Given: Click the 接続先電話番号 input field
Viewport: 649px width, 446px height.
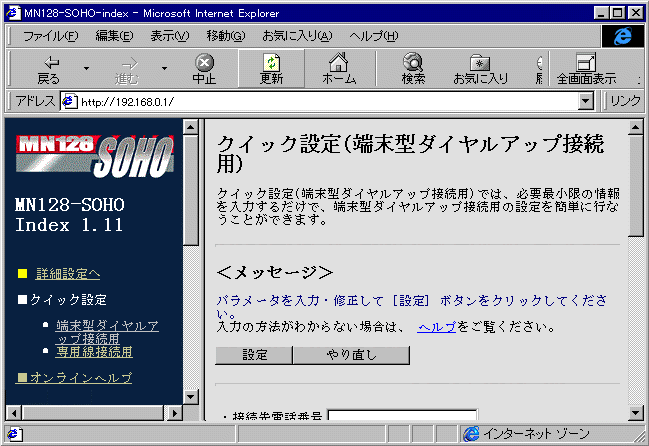Looking at the screenshot, I should tap(402, 415).
